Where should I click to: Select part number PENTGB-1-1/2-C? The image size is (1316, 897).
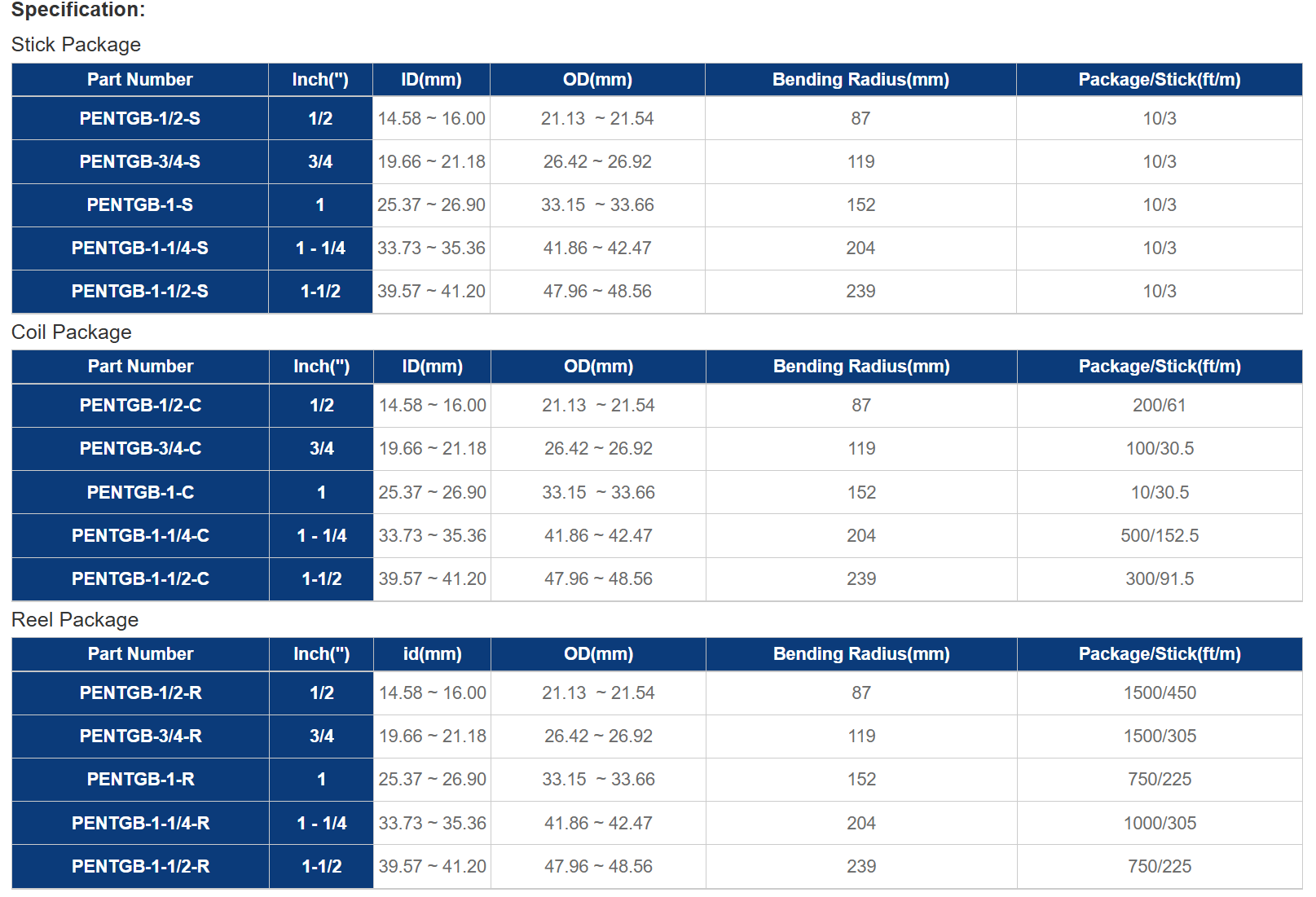(140, 579)
